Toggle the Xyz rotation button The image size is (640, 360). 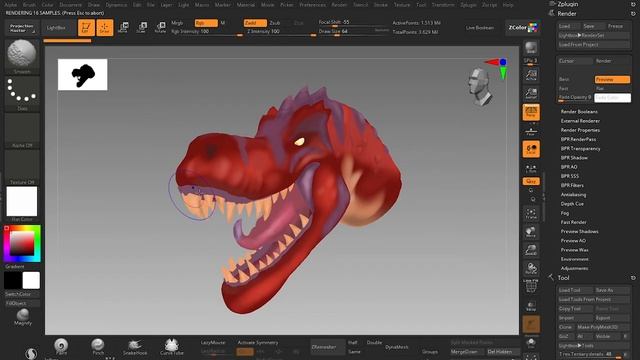click(x=531, y=181)
